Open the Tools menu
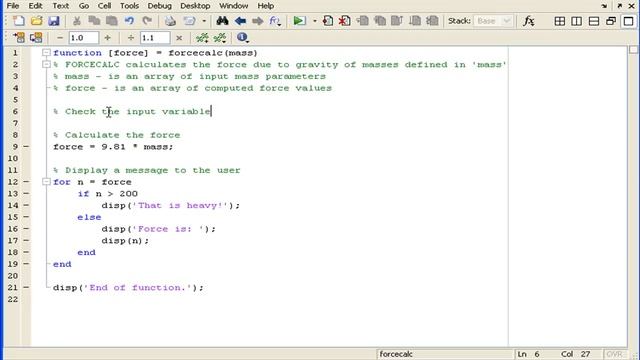Screen dimensions: 640x360 pyautogui.click(x=129, y=6)
